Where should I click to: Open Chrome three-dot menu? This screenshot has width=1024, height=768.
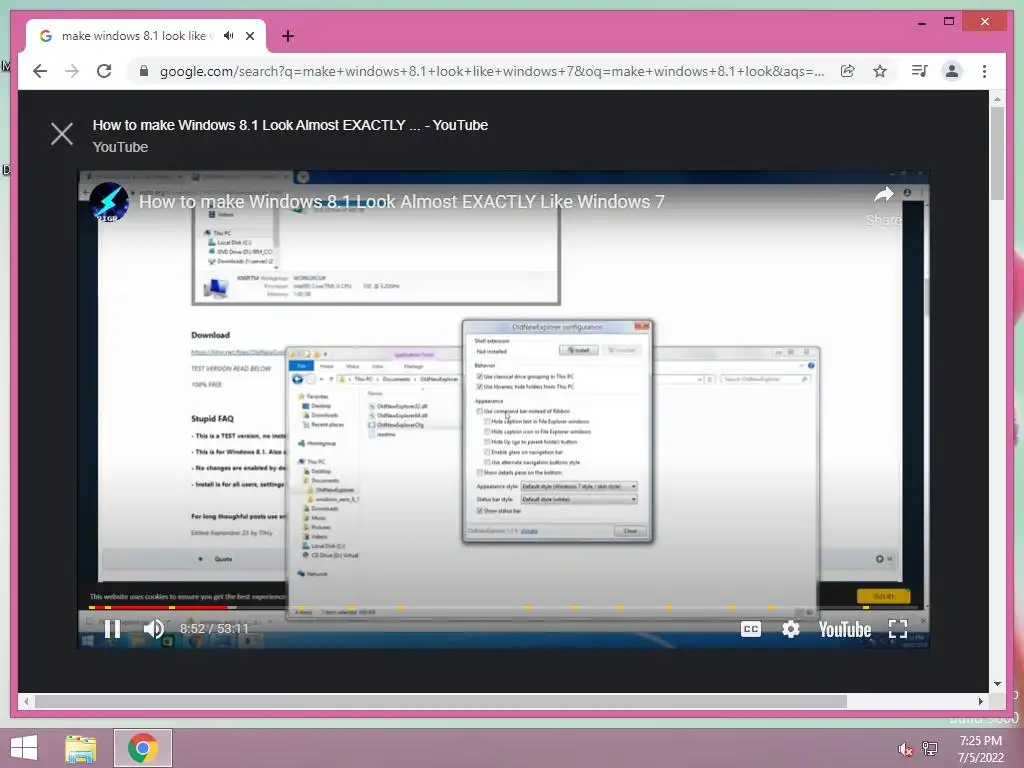984,71
